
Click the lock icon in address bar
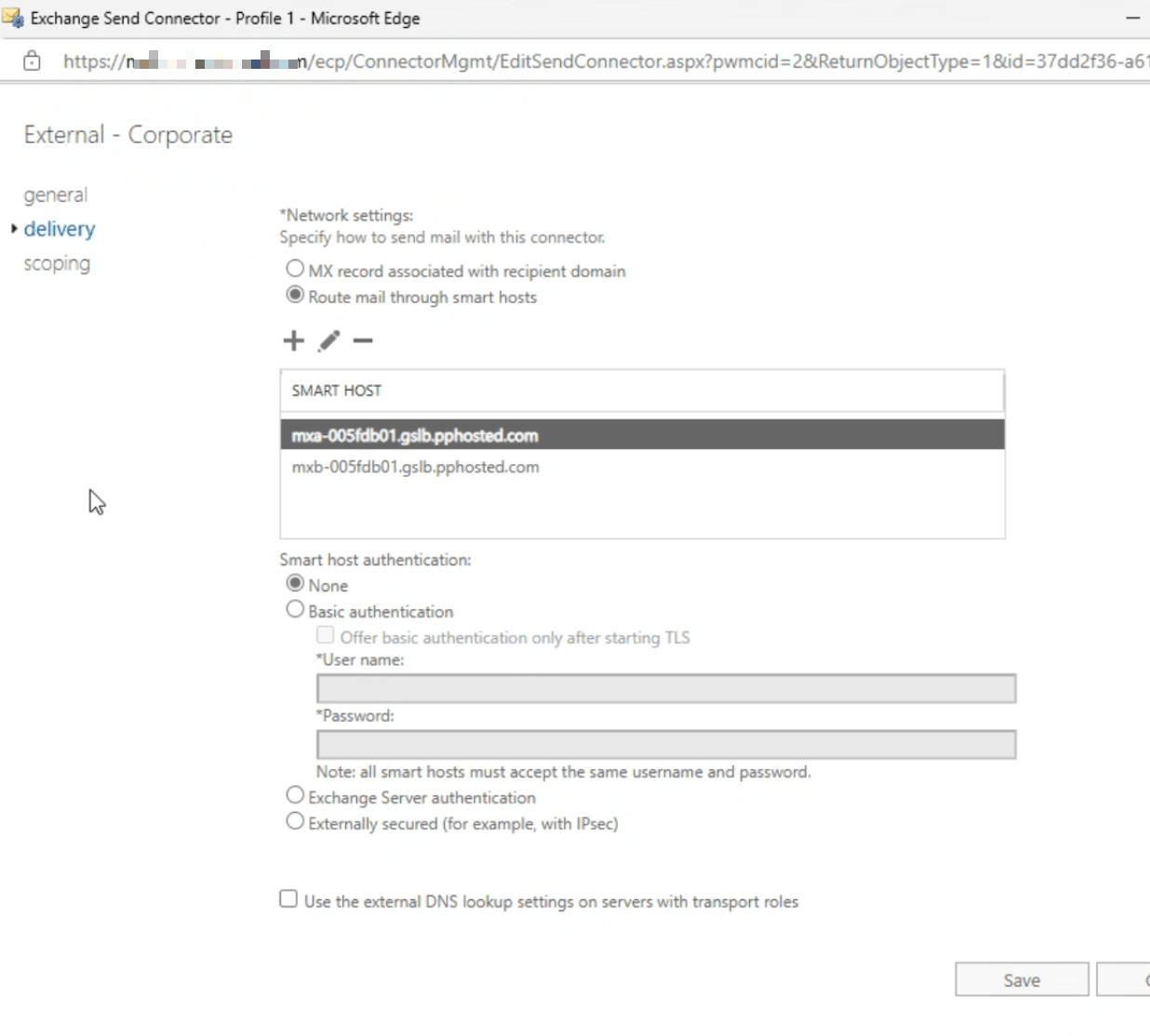[32, 61]
